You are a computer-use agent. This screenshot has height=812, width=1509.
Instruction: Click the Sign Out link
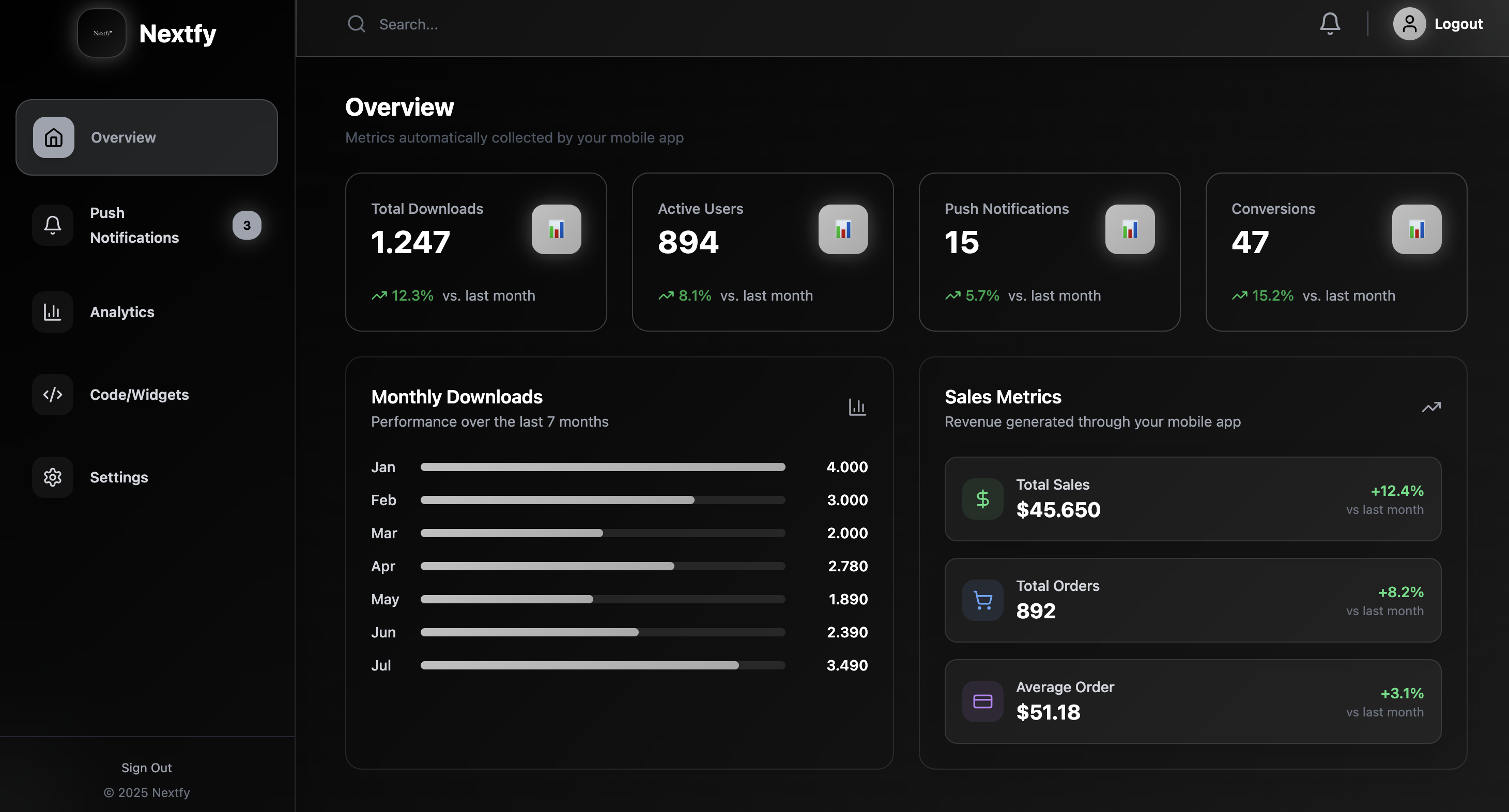(x=146, y=768)
